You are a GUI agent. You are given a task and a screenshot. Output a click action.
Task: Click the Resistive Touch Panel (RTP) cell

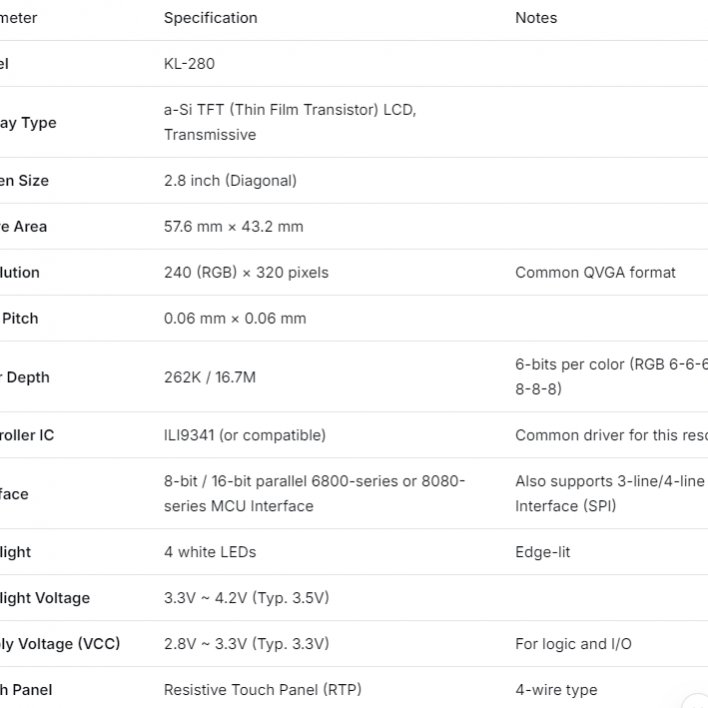tap(263, 690)
